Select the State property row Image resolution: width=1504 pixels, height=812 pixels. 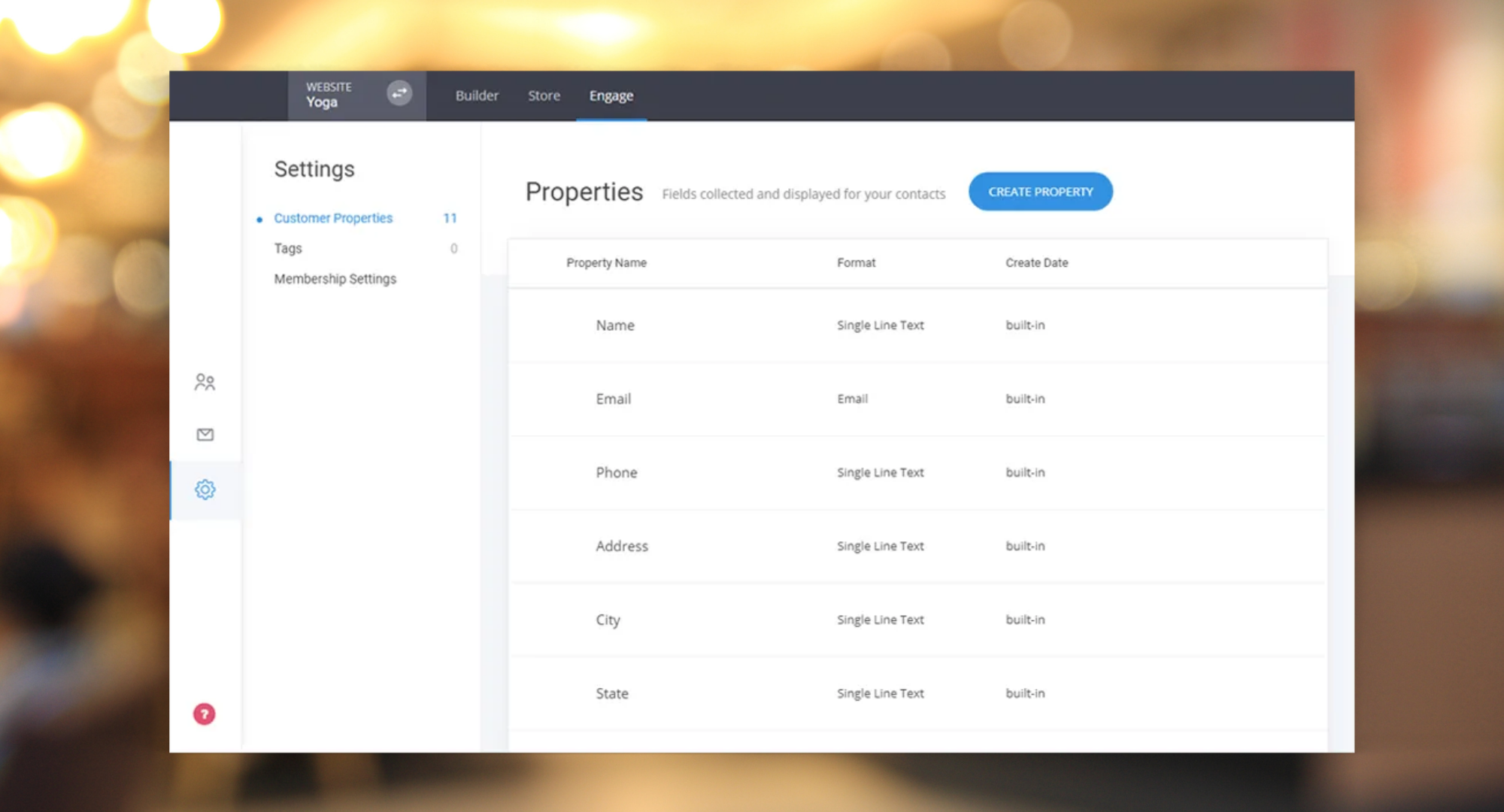pyautogui.click(x=611, y=692)
